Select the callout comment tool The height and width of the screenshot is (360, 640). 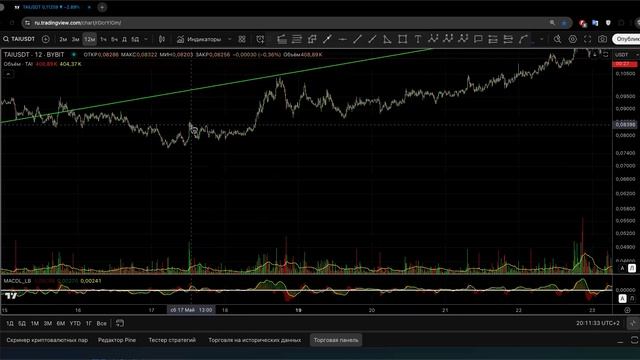(x=478, y=39)
